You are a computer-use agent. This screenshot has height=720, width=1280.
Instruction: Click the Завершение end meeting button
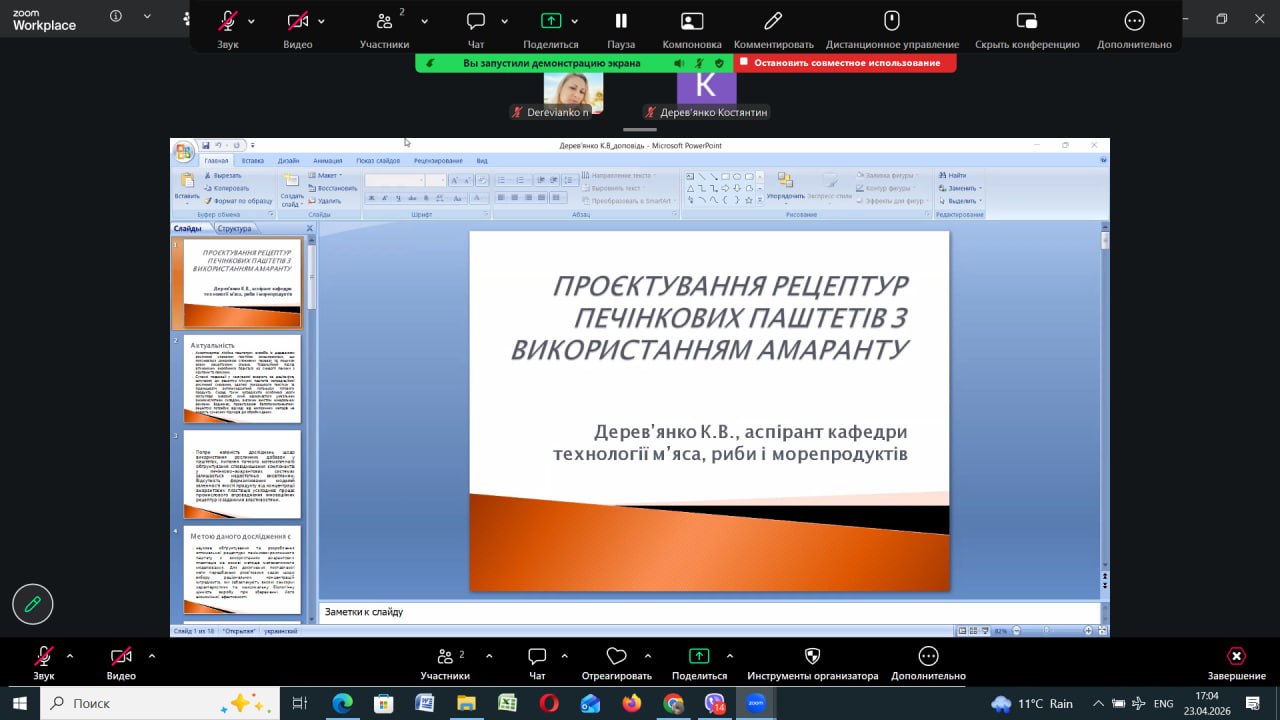click(x=1236, y=657)
